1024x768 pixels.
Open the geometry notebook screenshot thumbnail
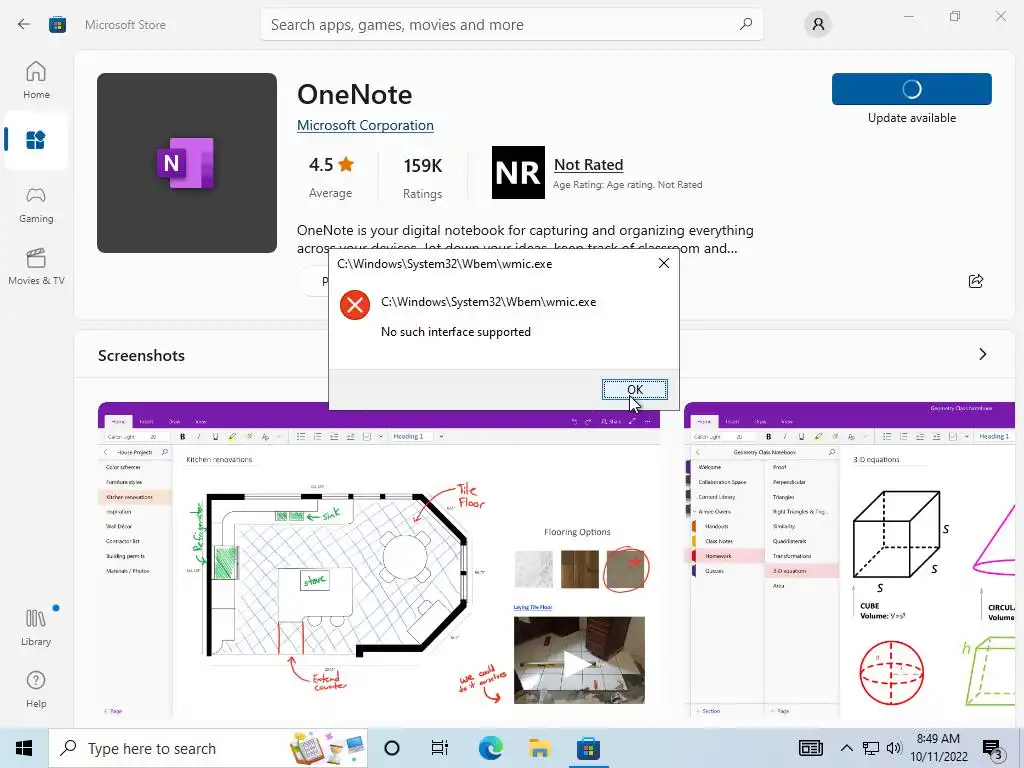(849, 559)
